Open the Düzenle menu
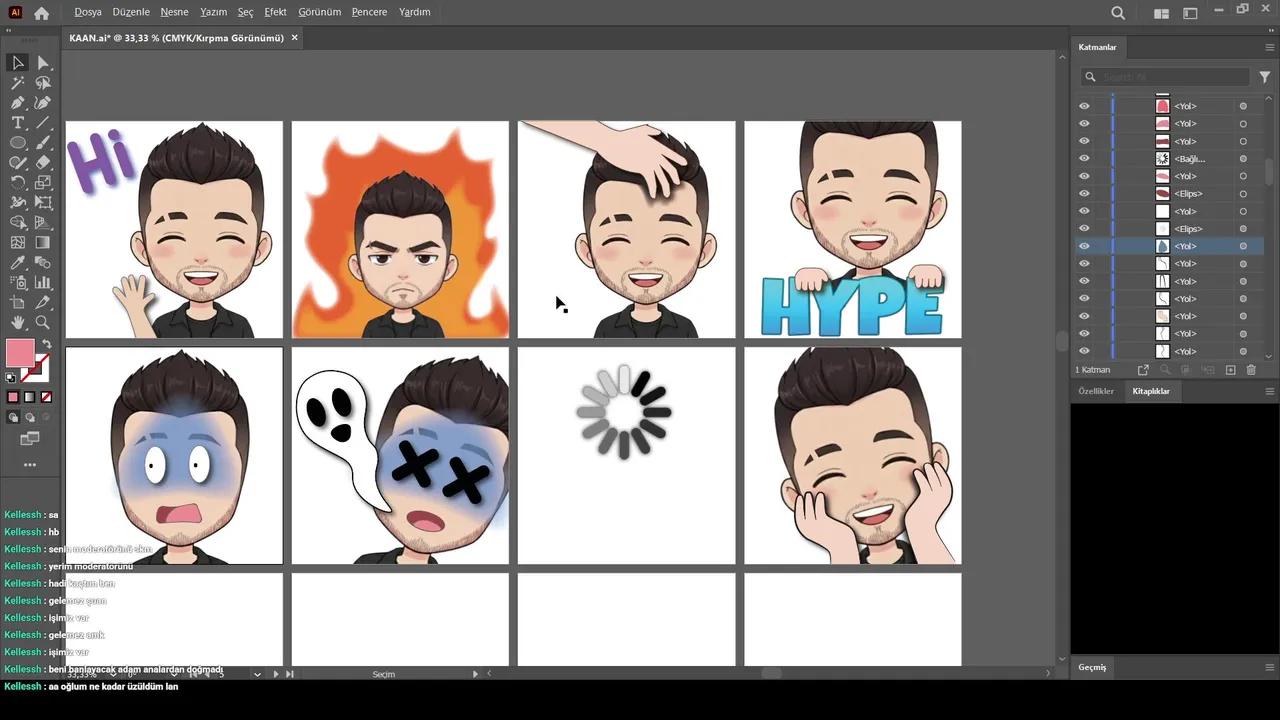Image resolution: width=1280 pixels, height=720 pixels. point(131,12)
